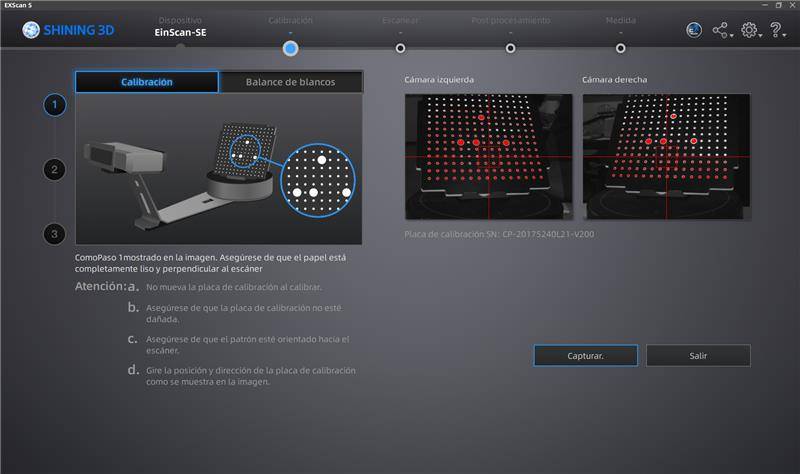The width and height of the screenshot is (800, 474).
Task: Click the Medida step label
Action: (x=620, y=20)
